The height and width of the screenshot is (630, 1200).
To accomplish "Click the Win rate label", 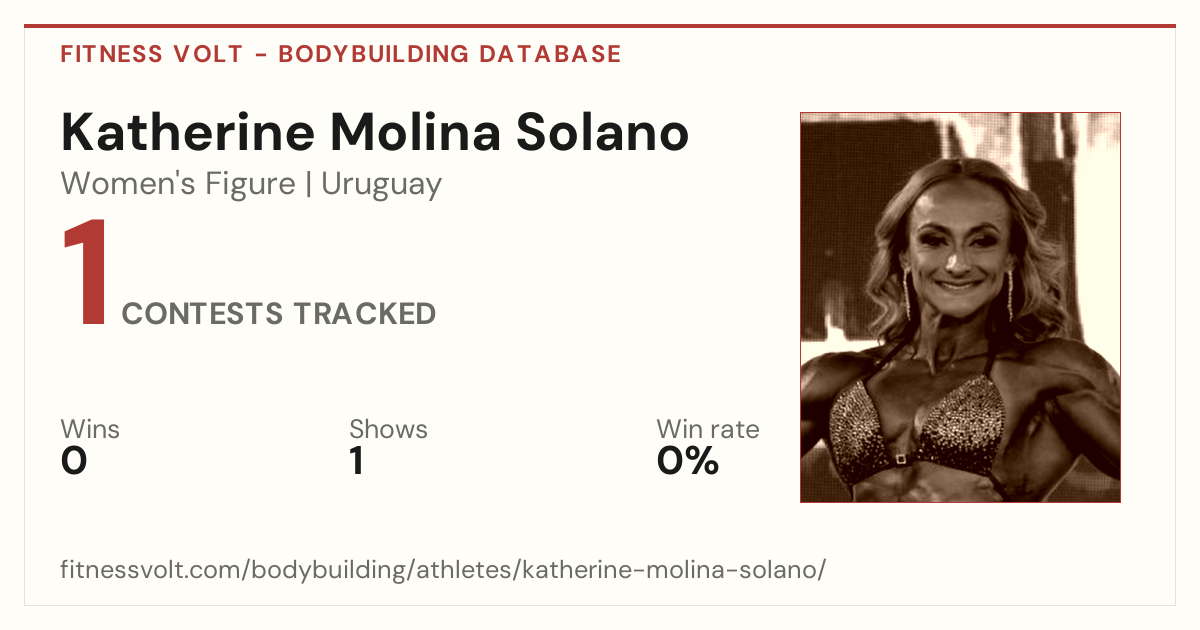I will coord(708,429).
